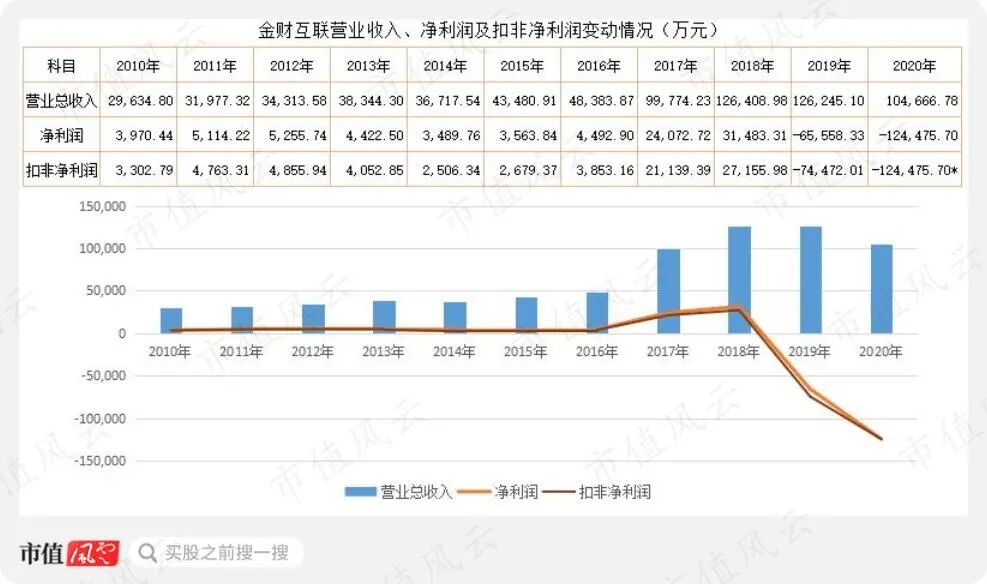This screenshot has height=584, width=987.
Task: Click the 2018年 table header cell
Action: [753, 65]
